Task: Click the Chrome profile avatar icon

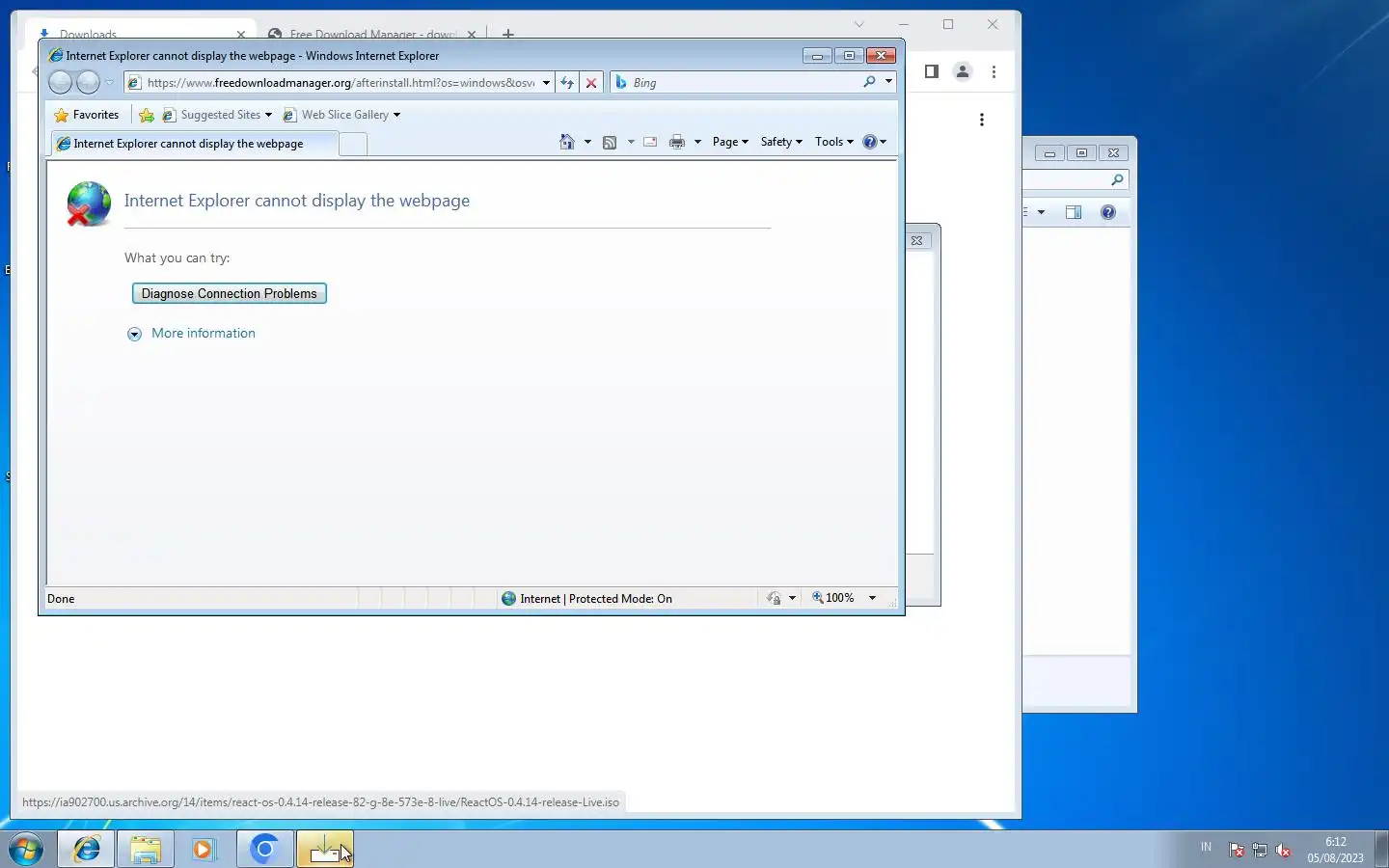Action: click(963, 71)
